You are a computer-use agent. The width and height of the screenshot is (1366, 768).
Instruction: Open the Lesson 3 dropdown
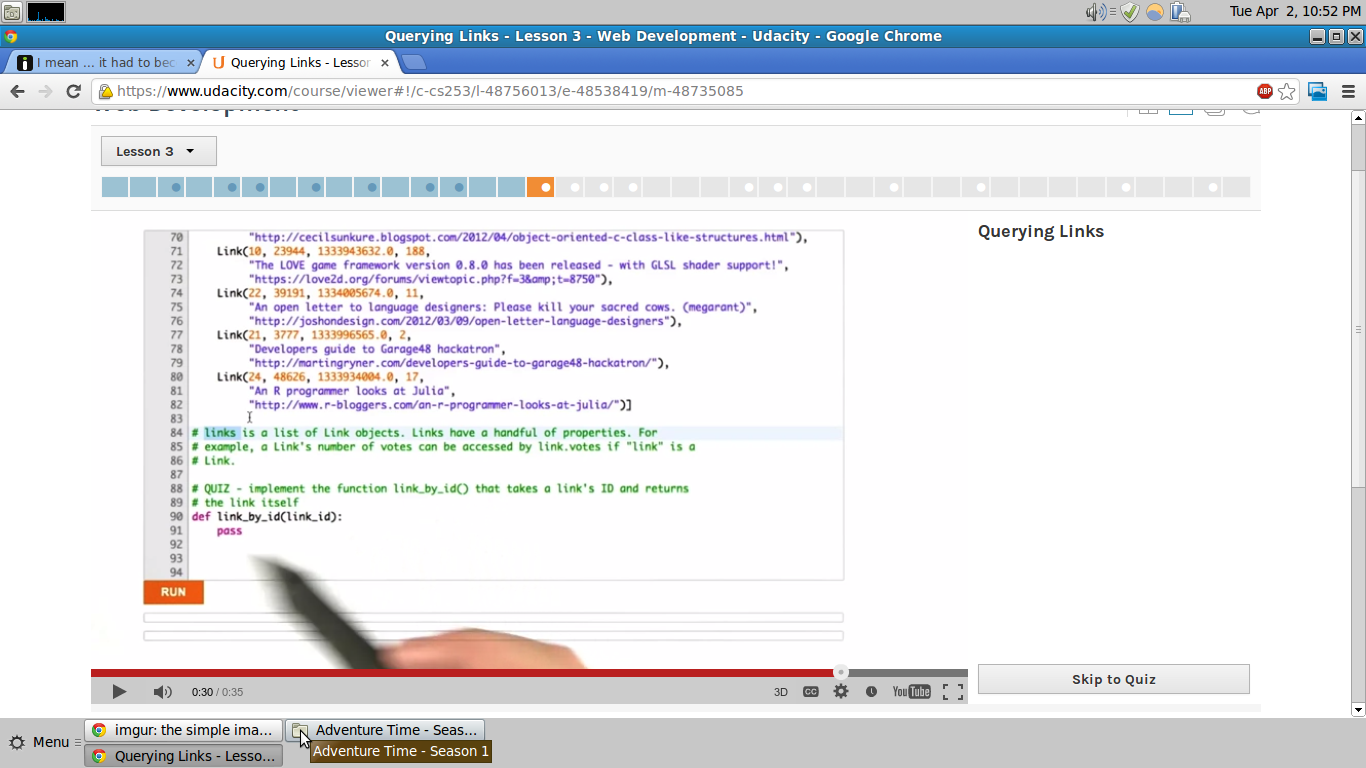[x=158, y=151]
